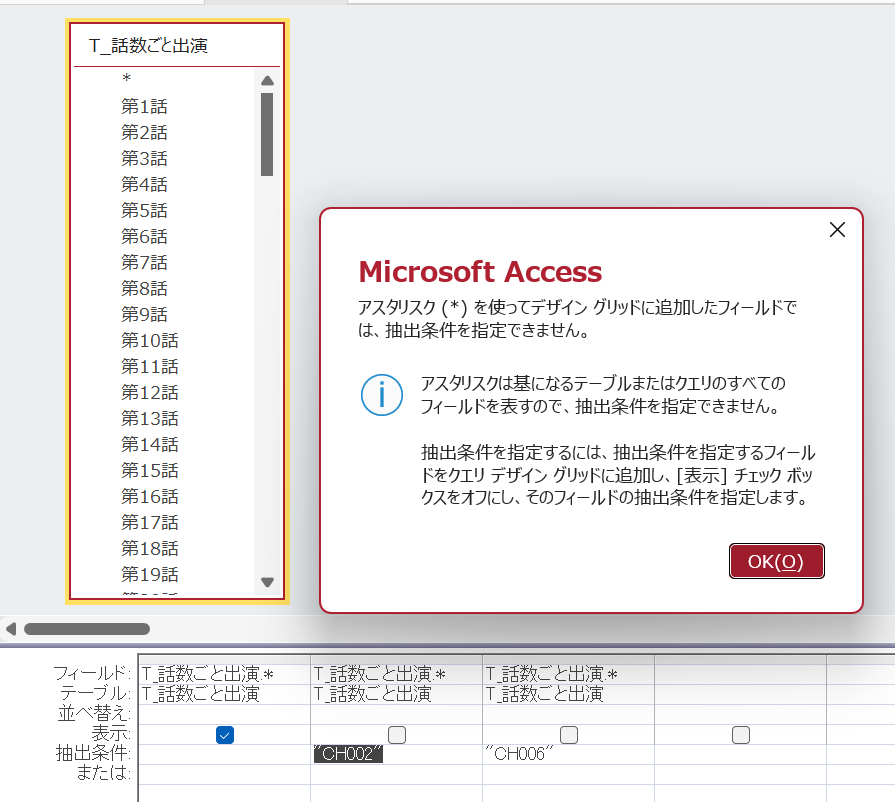Click the "CH006" criteria cell

(x=569, y=753)
